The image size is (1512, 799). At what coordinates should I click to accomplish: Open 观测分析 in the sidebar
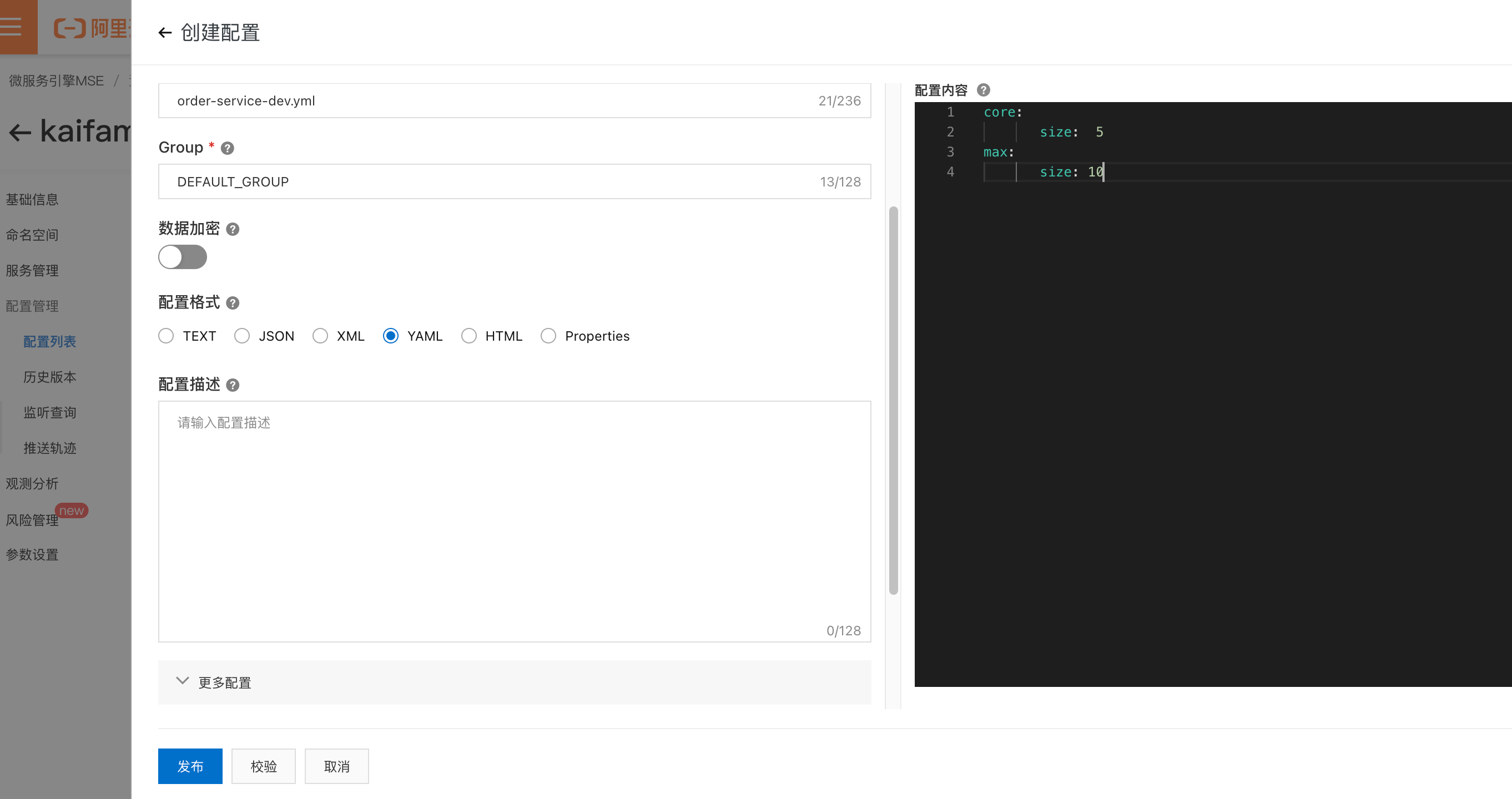pyautogui.click(x=32, y=484)
